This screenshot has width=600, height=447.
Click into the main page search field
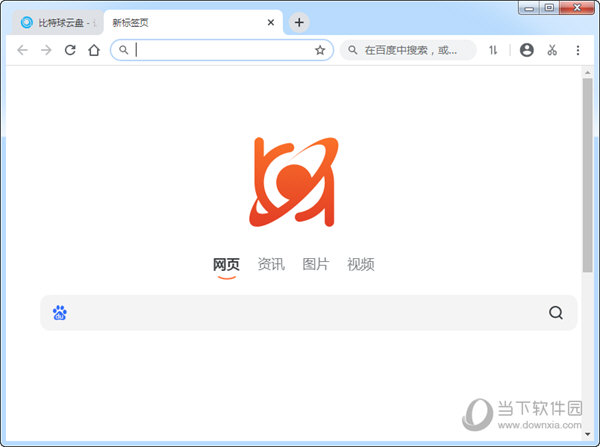pyautogui.click(x=308, y=313)
